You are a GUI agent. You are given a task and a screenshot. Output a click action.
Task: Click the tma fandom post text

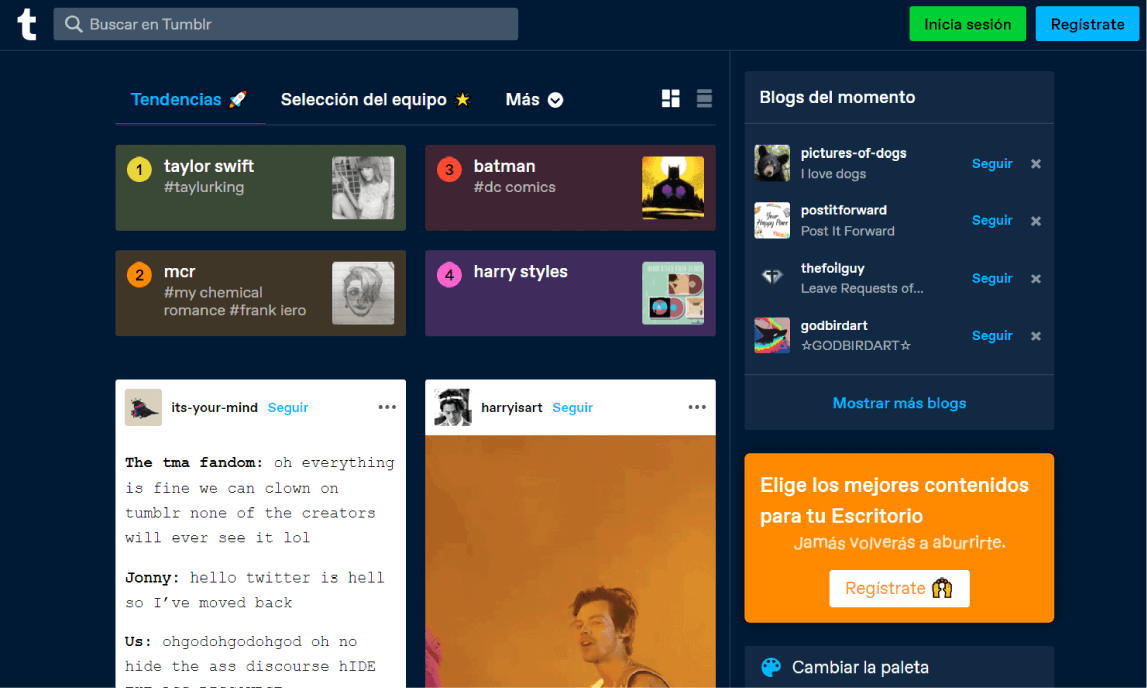click(x=260, y=500)
